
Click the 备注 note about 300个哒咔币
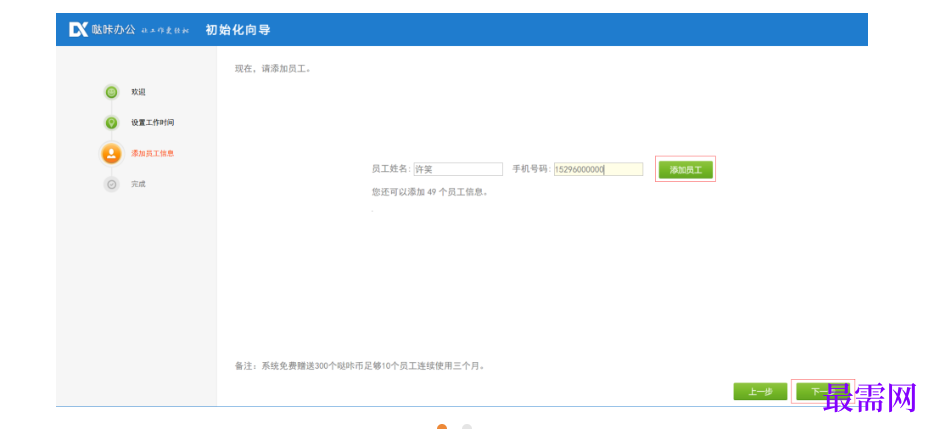click(x=360, y=366)
